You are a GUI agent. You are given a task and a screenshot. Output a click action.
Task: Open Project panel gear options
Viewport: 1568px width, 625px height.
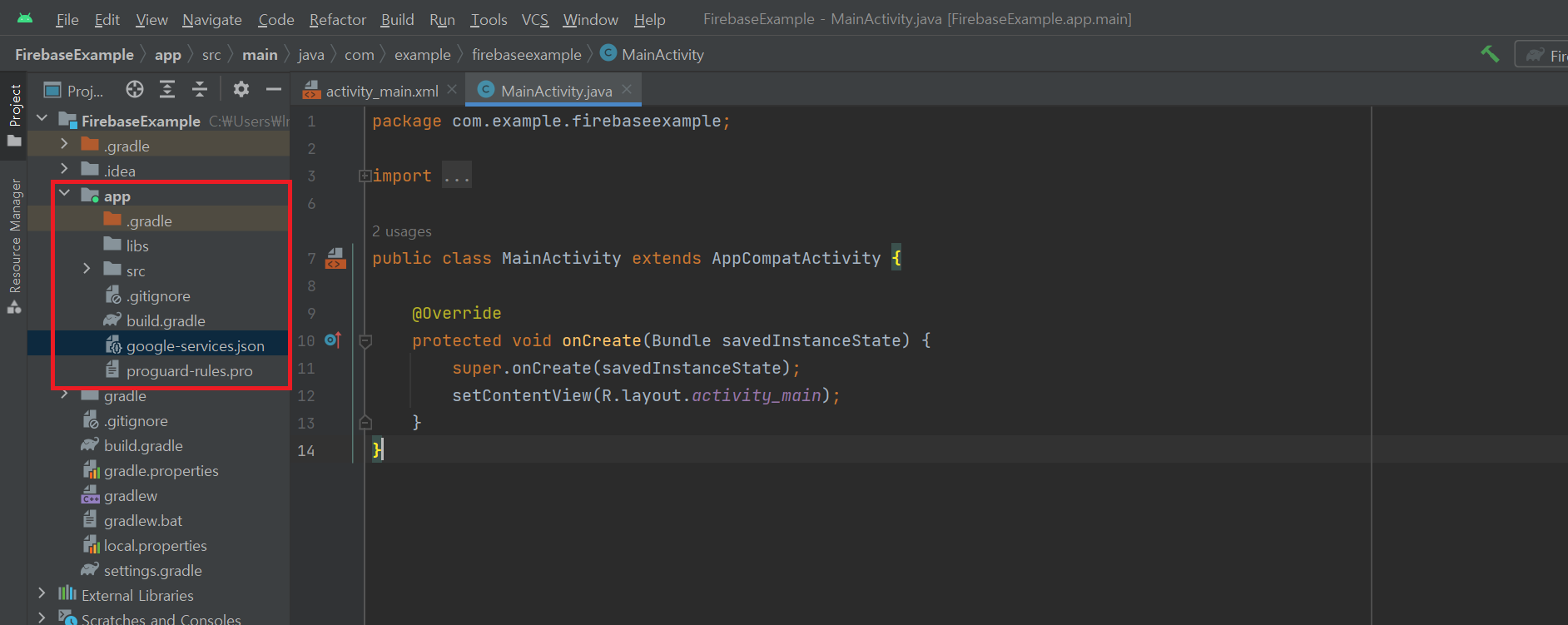coord(241,89)
